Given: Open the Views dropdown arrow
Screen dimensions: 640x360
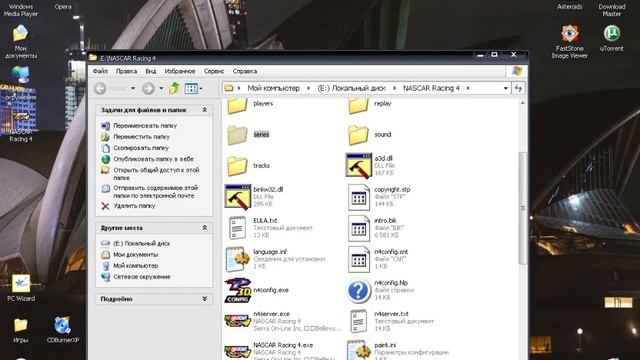Looking at the screenshot, I should point(201,89).
